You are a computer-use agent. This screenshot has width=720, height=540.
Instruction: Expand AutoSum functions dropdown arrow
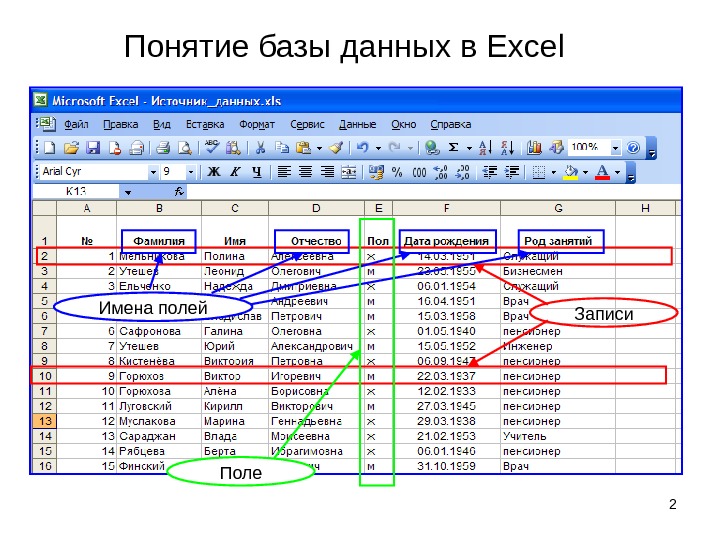click(x=469, y=148)
